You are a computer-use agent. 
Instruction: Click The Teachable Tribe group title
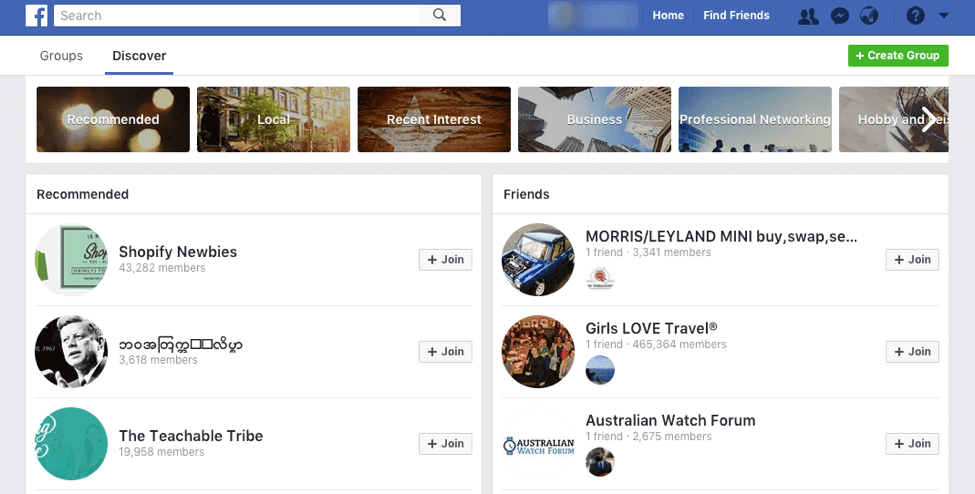(191, 436)
